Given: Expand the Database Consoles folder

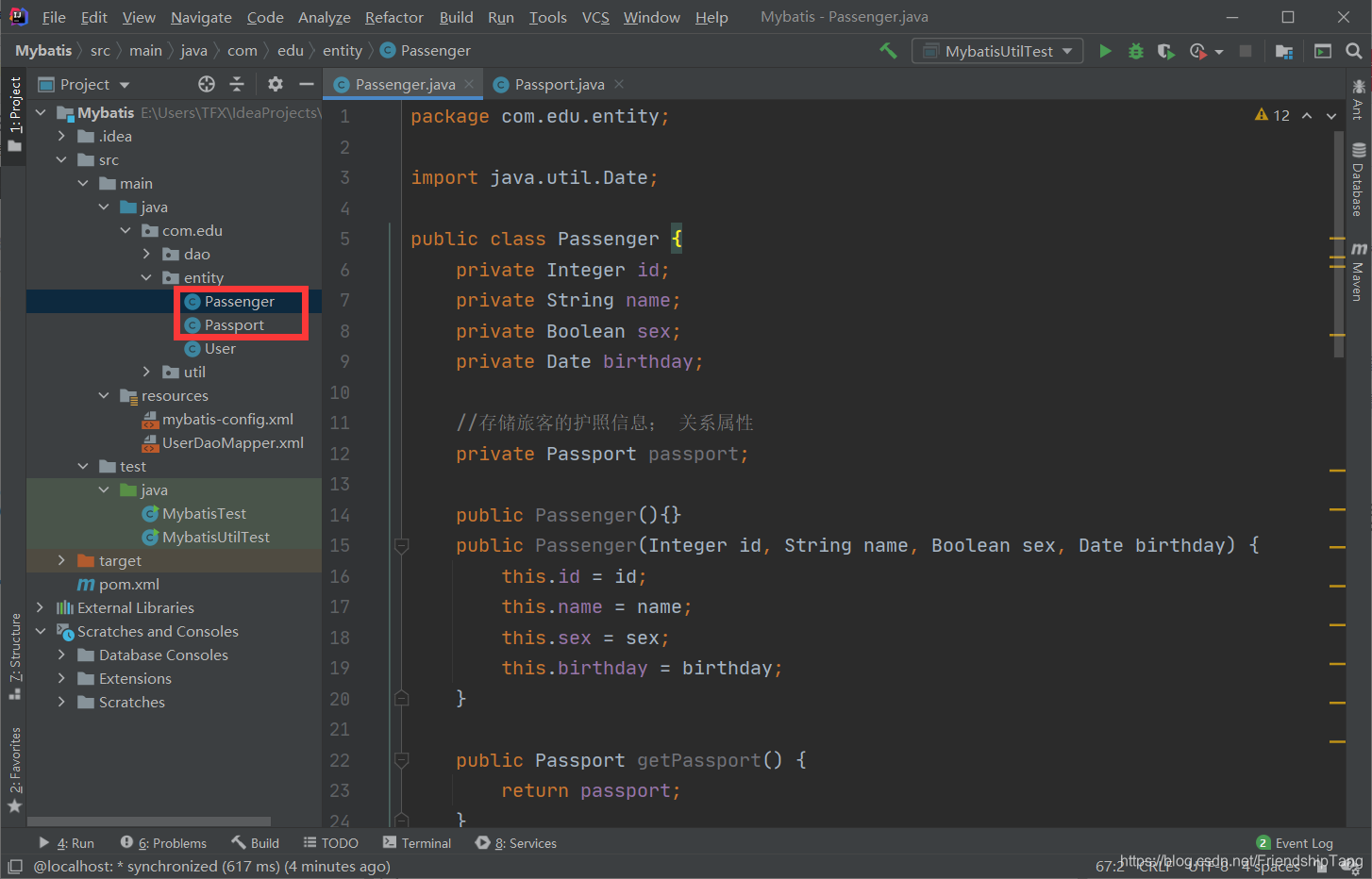Looking at the screenshot, I should (61, 655).
